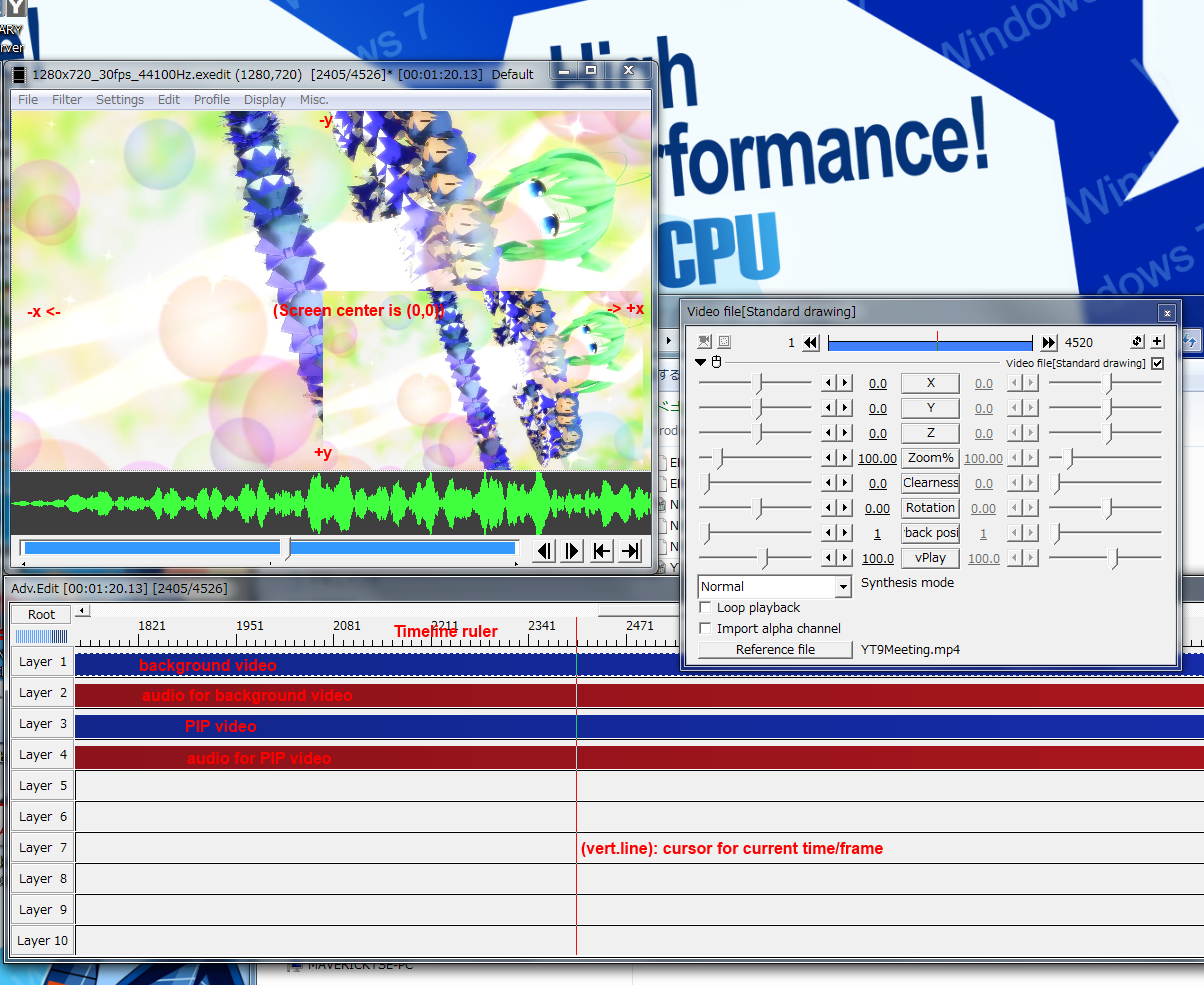
Task: Step forward one frame in main window
Action: pos(573,551)
